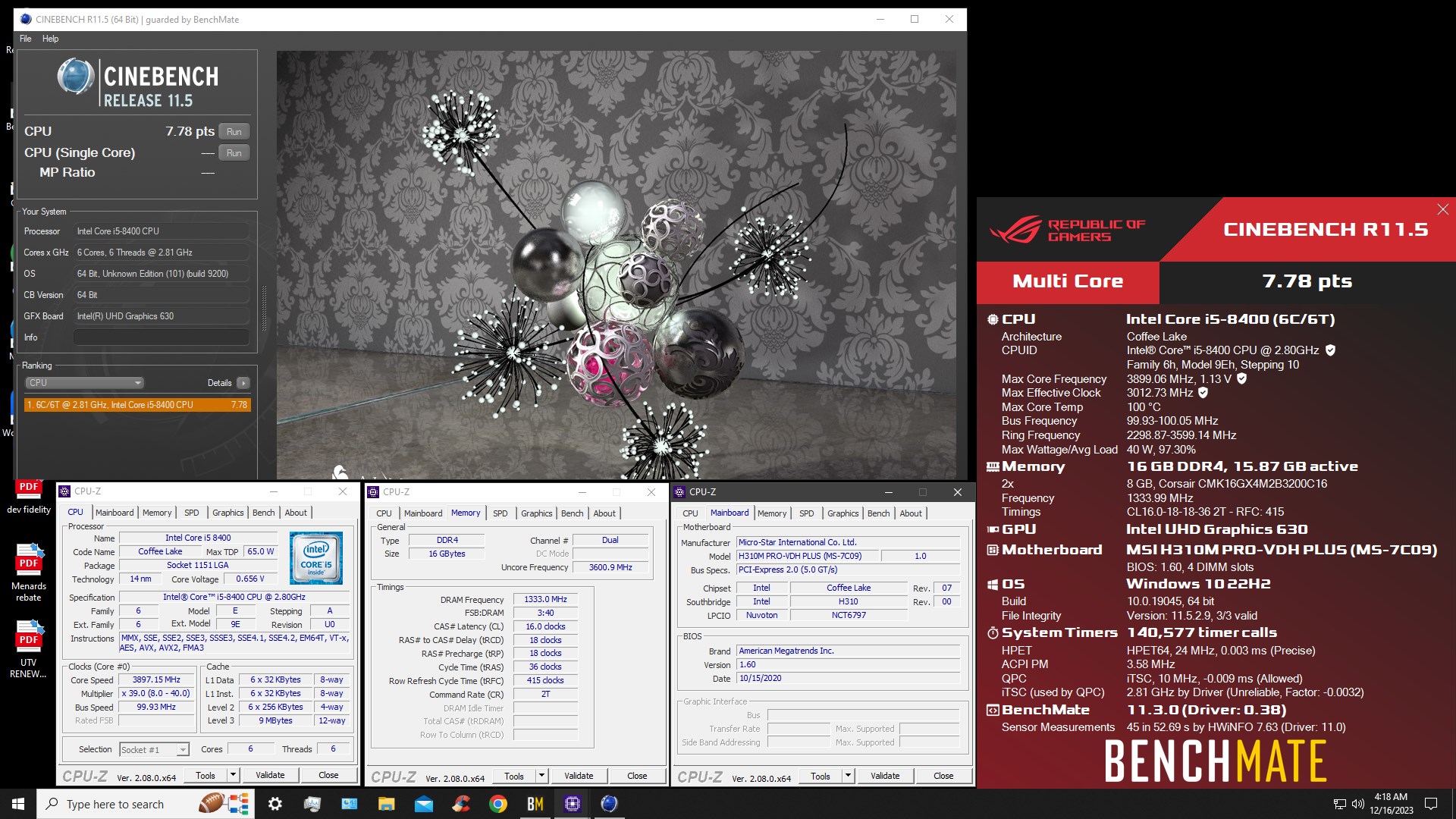
Task: Open Cinebench File menu
Action: tap(26, 39)
